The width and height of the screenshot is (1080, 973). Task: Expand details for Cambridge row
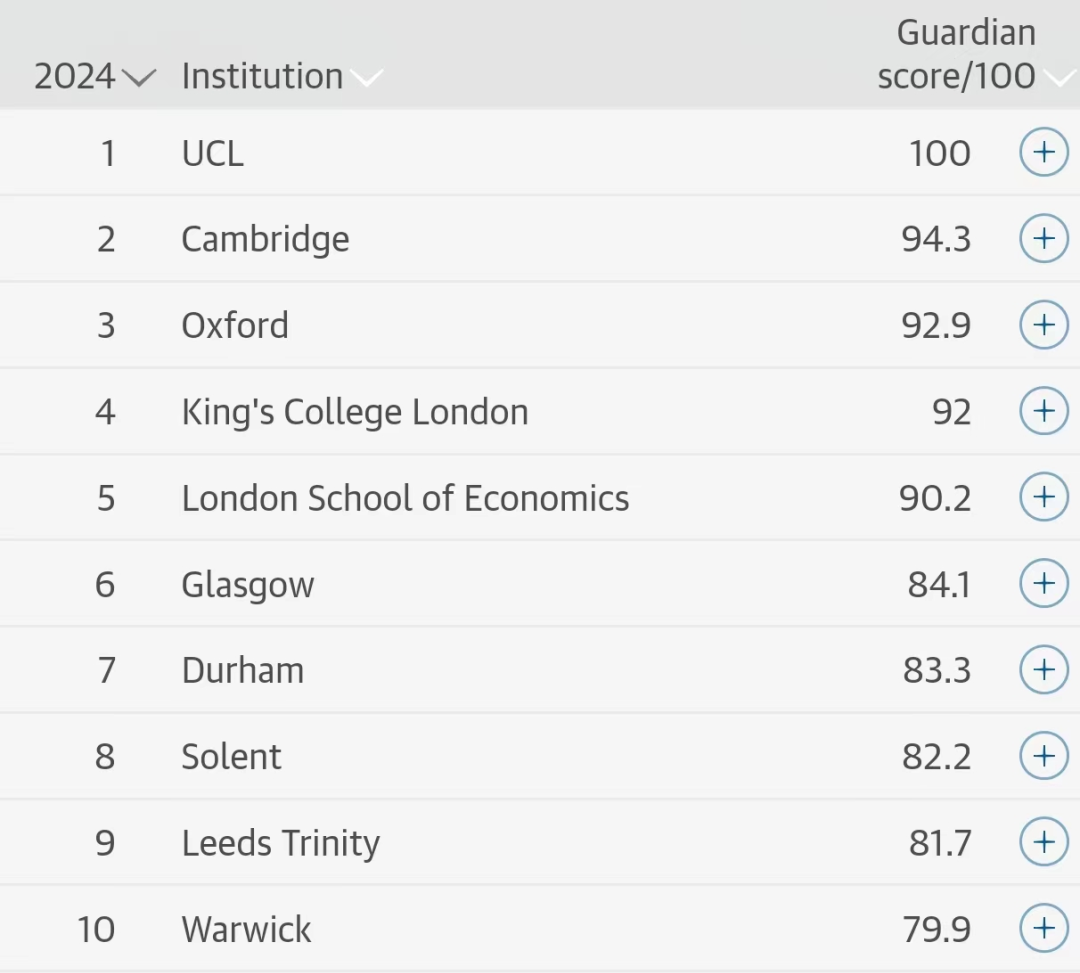tap(1044, 238)
